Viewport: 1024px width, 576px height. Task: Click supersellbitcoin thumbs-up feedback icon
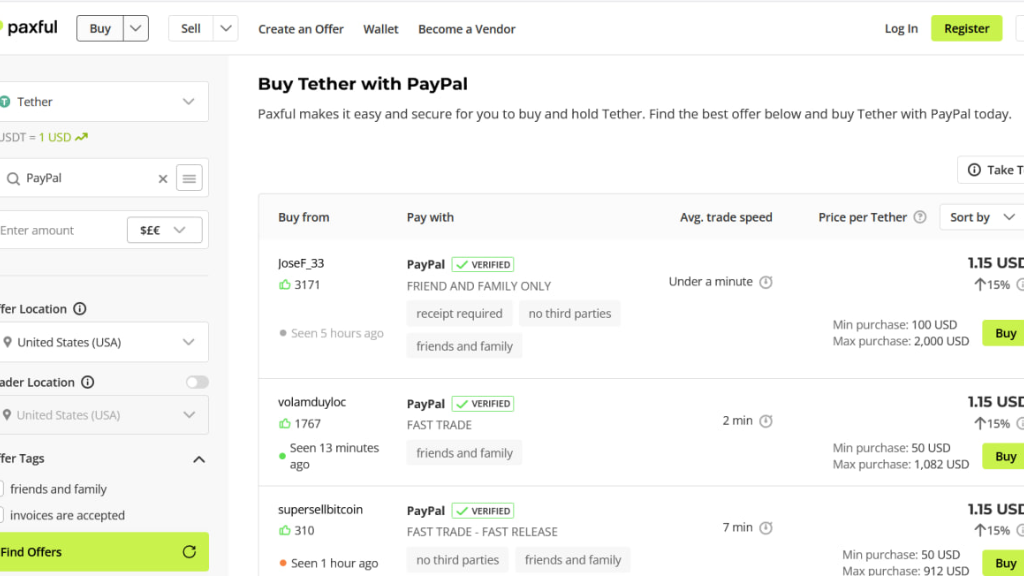point(284,530)
